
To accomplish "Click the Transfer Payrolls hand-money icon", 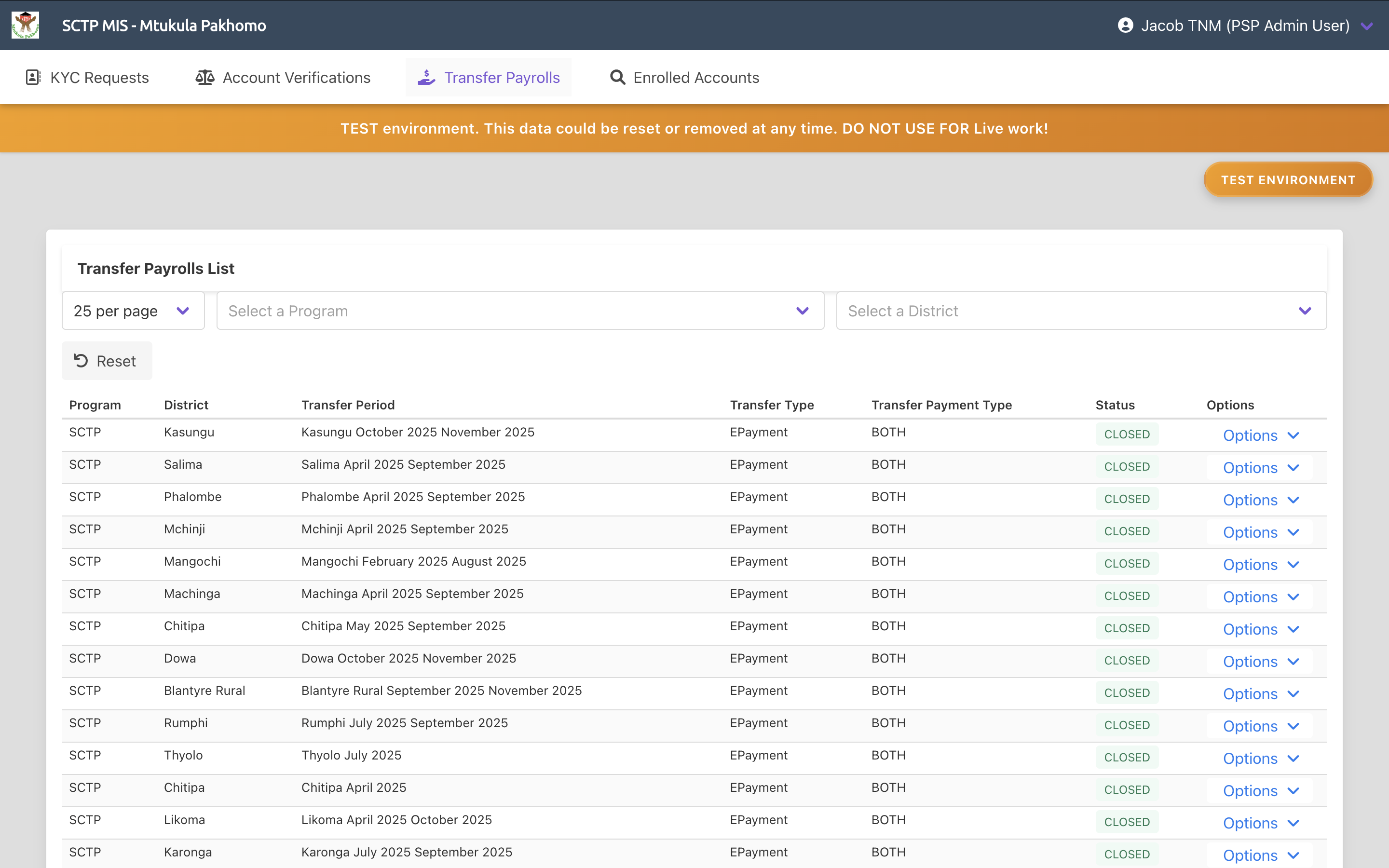I will tap(426, 78).
